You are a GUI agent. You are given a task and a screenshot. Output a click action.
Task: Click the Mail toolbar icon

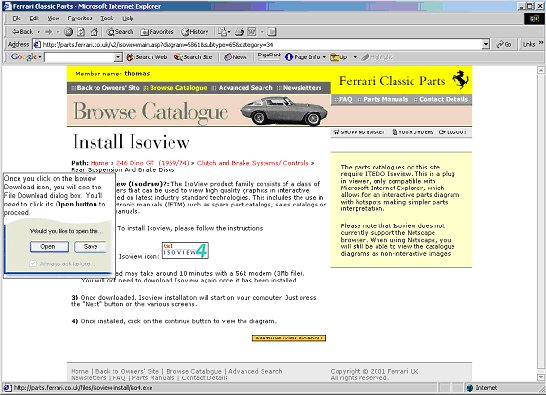point(224,32)
